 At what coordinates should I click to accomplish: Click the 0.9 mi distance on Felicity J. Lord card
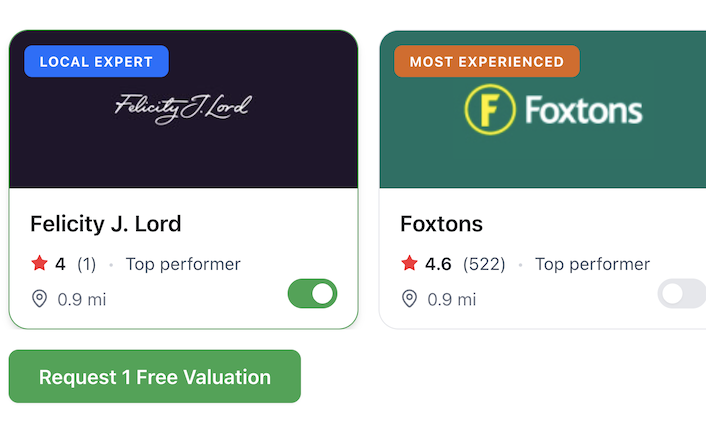[x=81, y=299]
